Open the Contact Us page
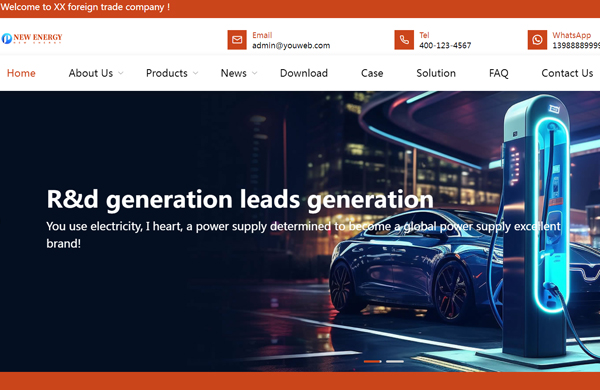600x390 pixels. click(567, 73)
